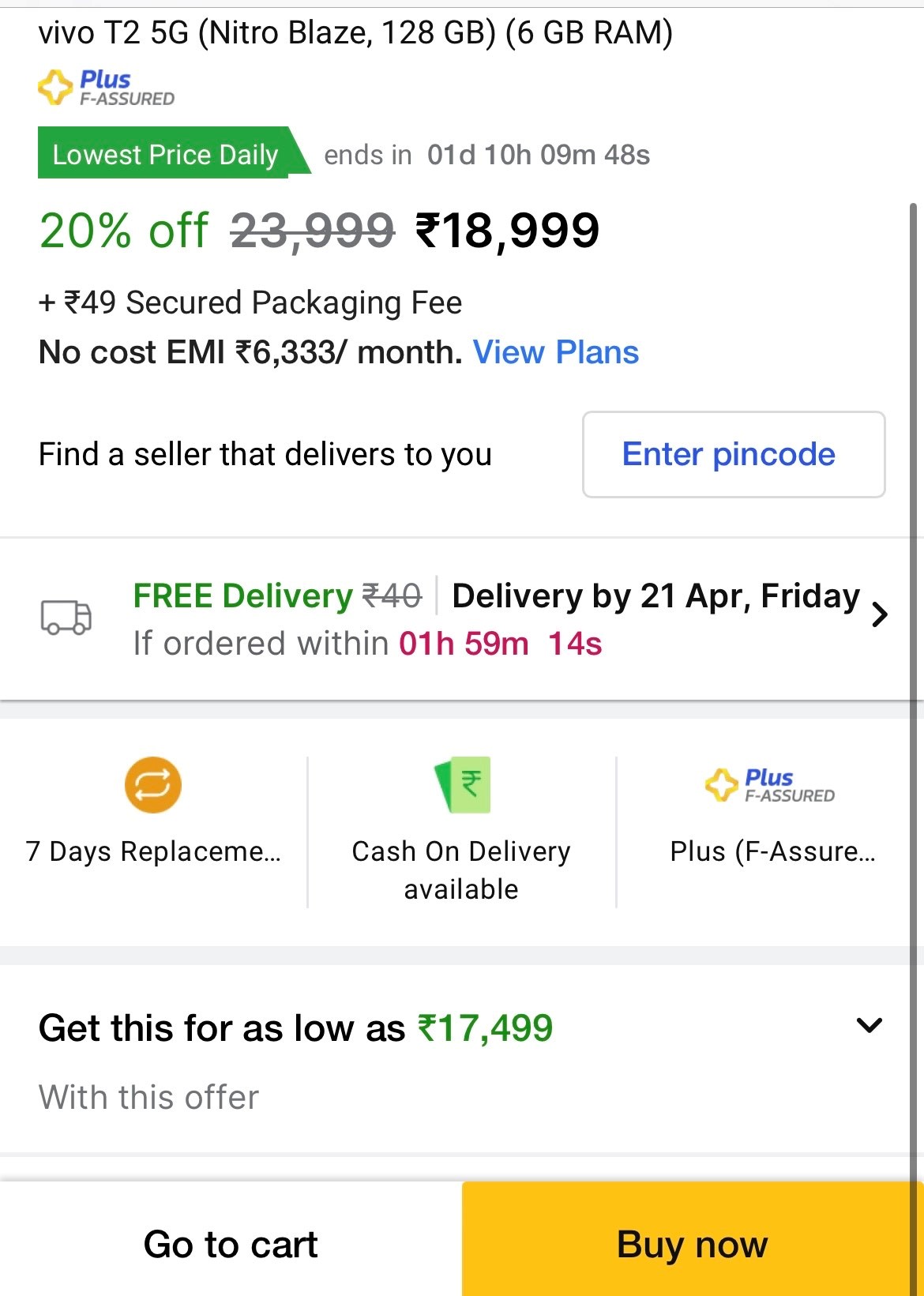
Task: Tap the FREE Delivery text
Action: (242, 595)
